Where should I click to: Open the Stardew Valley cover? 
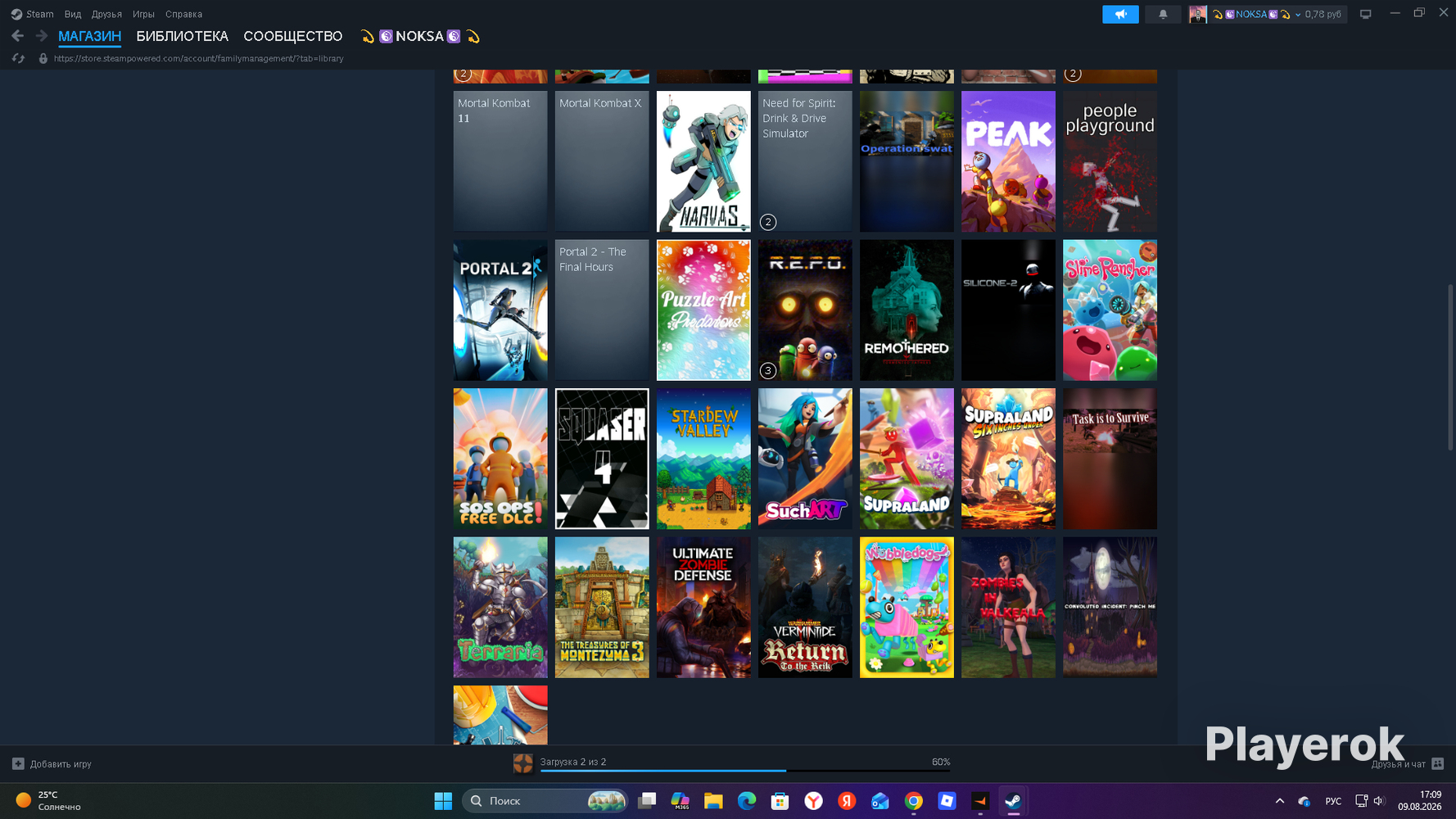pos(703,459)
